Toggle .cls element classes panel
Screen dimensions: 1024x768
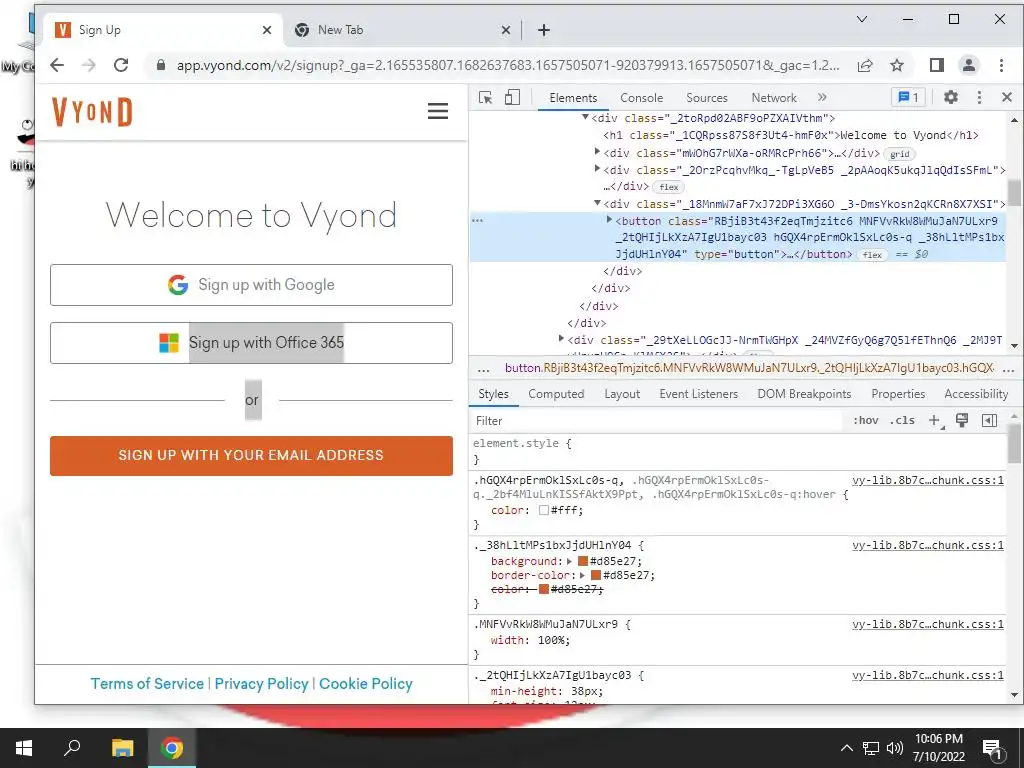pos(902,421)
